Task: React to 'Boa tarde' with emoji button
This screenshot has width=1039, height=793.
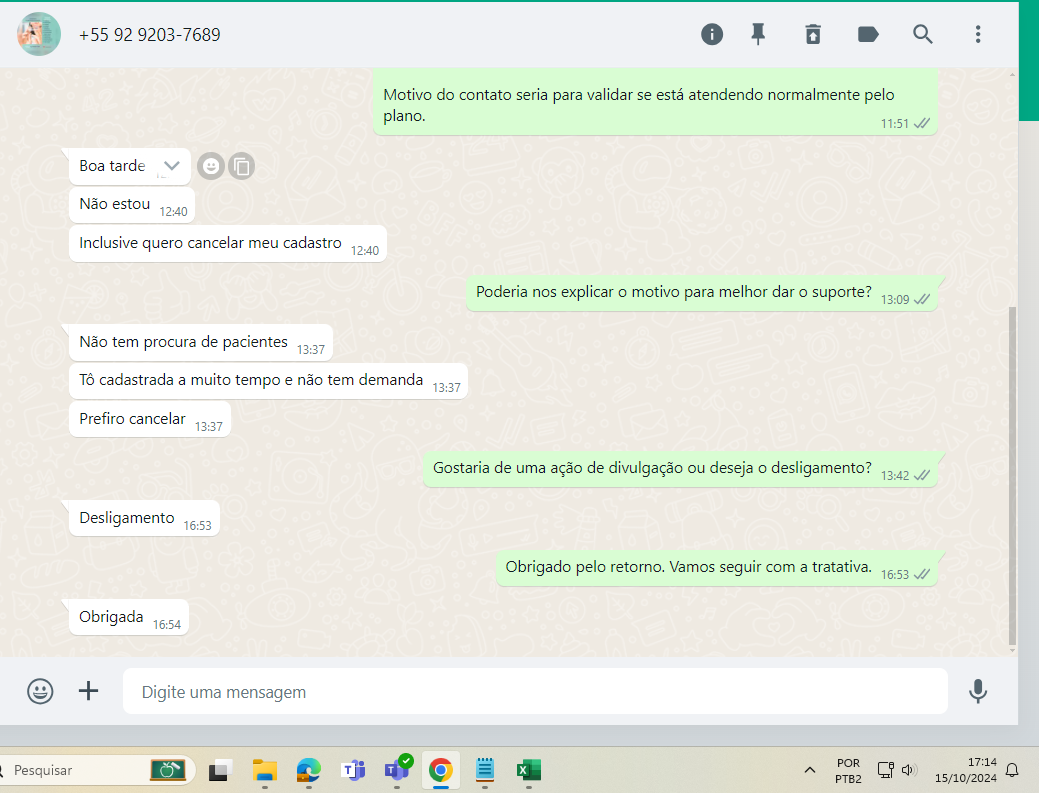Action: [x=210, y=166]
